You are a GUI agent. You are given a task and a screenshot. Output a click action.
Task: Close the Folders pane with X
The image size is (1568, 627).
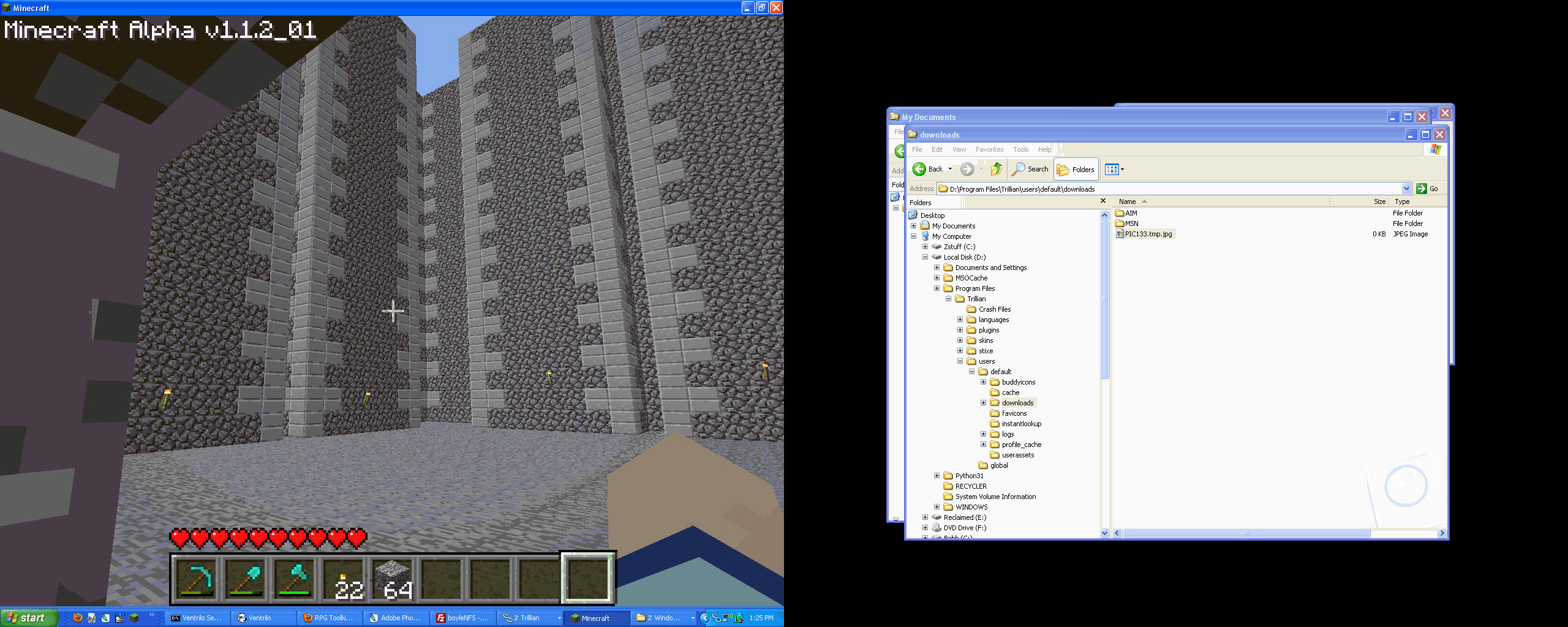[1103, 201]
